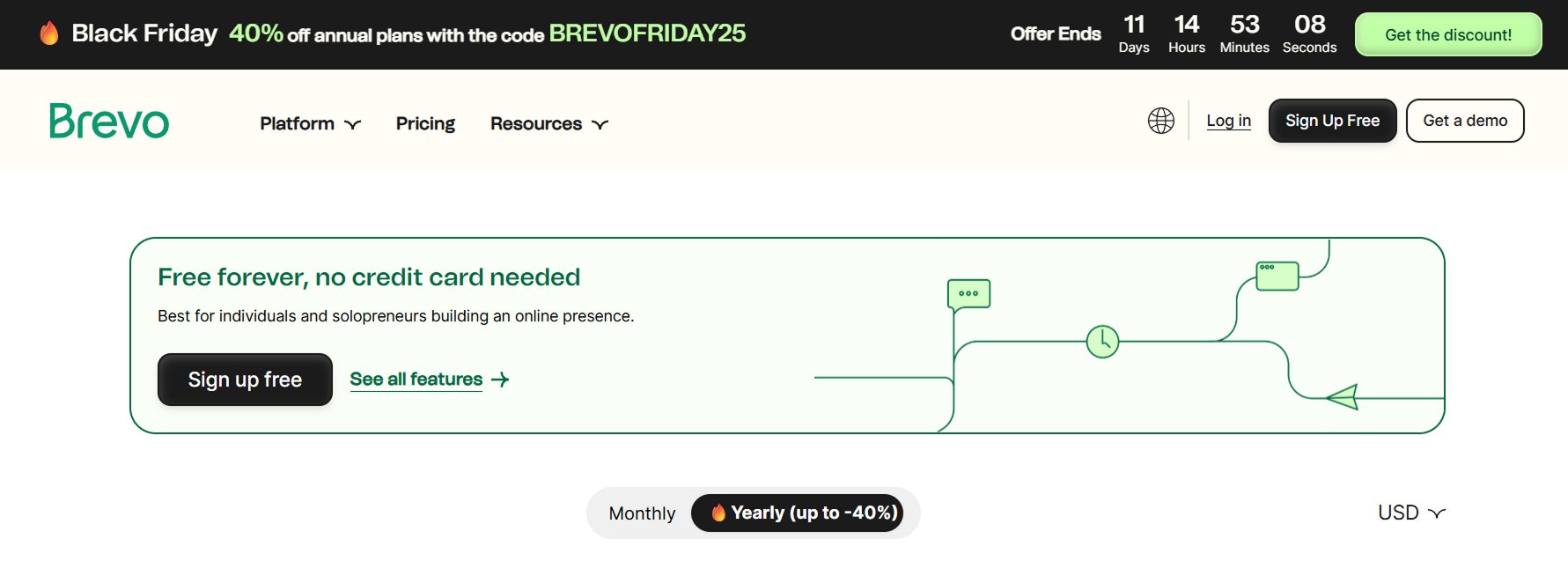Click Sign up free in the Free plan card

point(244,380)
